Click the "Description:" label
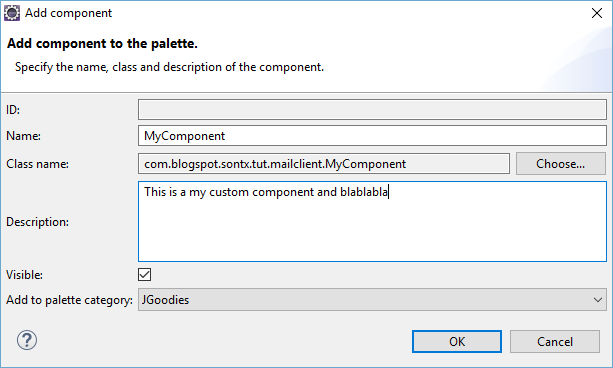The width and height of the screenshot is (613, 368). pyautogui.click(x=38, y=222)
